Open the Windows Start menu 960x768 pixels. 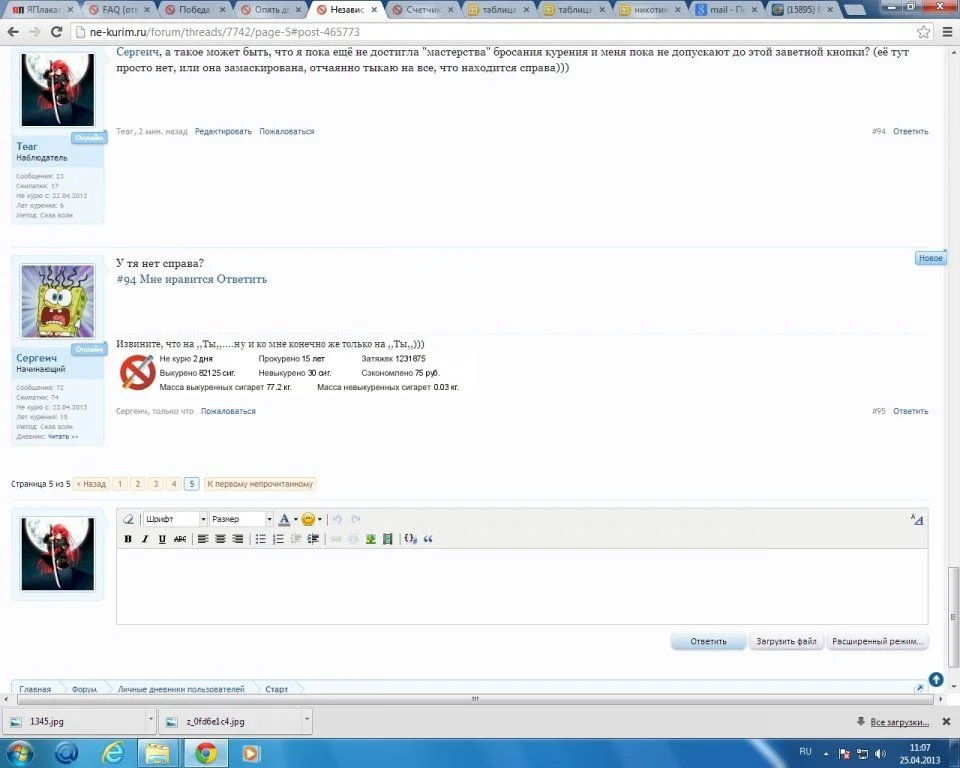coord(20,753)
